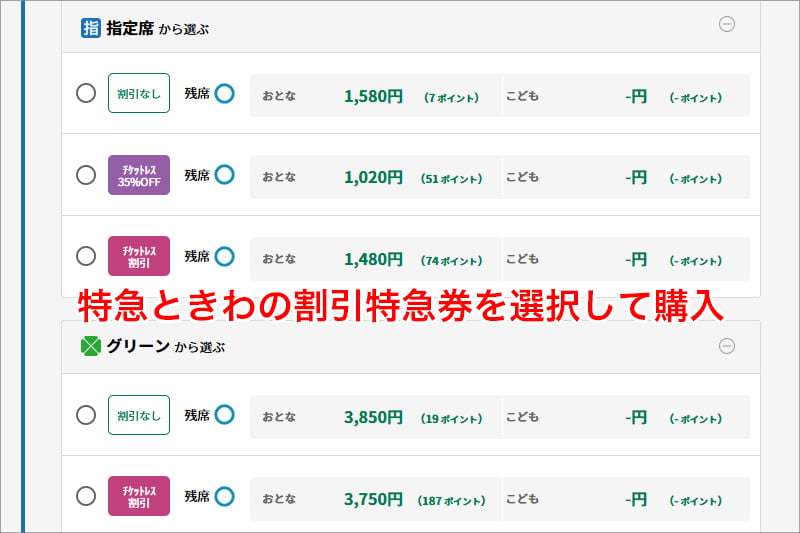The width and height of the screenshot is (800, 533).
Task: Click the グリーン から選ぶ heading
Action: pos(166,347)
